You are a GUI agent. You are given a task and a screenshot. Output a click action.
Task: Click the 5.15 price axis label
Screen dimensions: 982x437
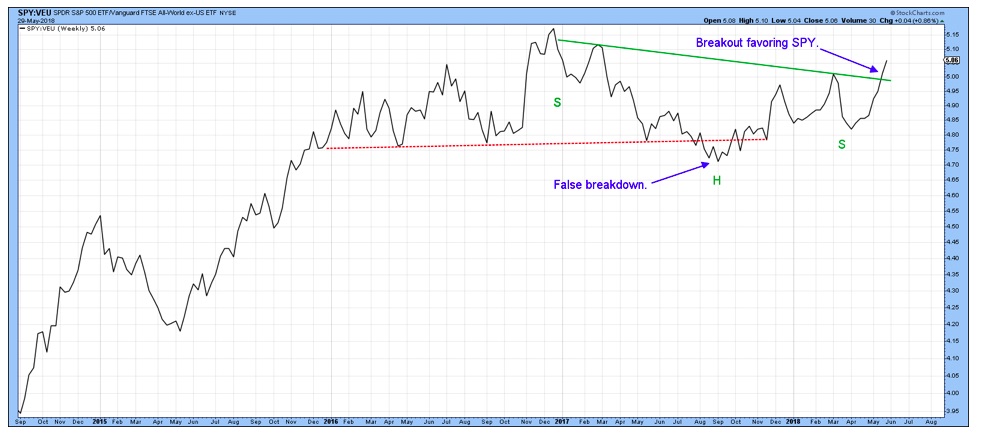pos(951,35)
